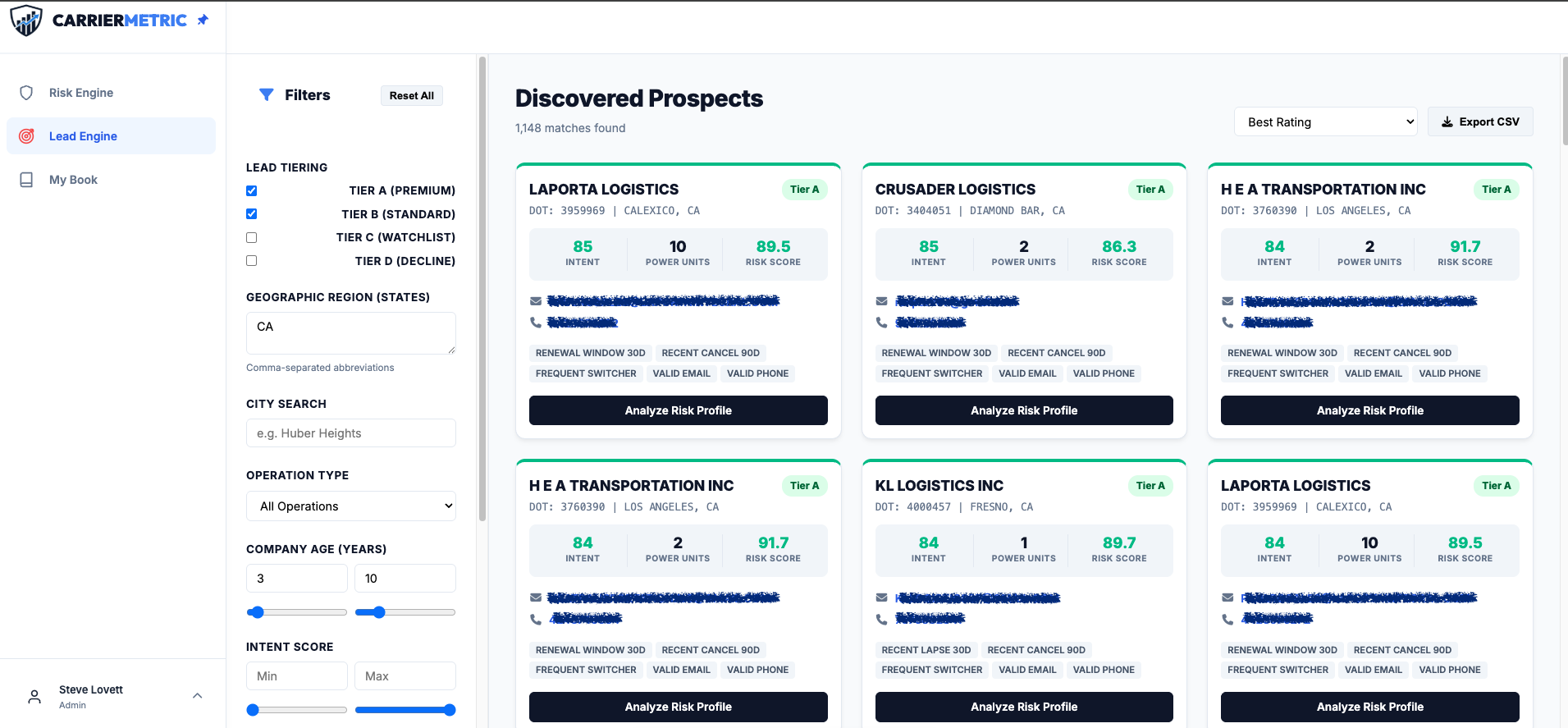The height and width of the screenshot is (728, 1568).
Task: Click the phone icon on CRUSADER LOGISTICS card
Action: (x=882, y=323)
